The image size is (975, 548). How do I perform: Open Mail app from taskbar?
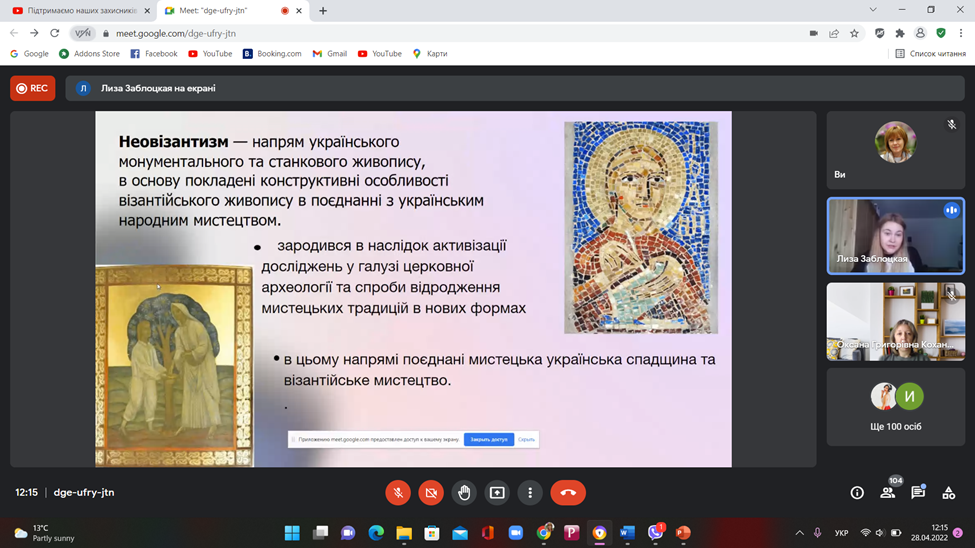tap(460, 533)
